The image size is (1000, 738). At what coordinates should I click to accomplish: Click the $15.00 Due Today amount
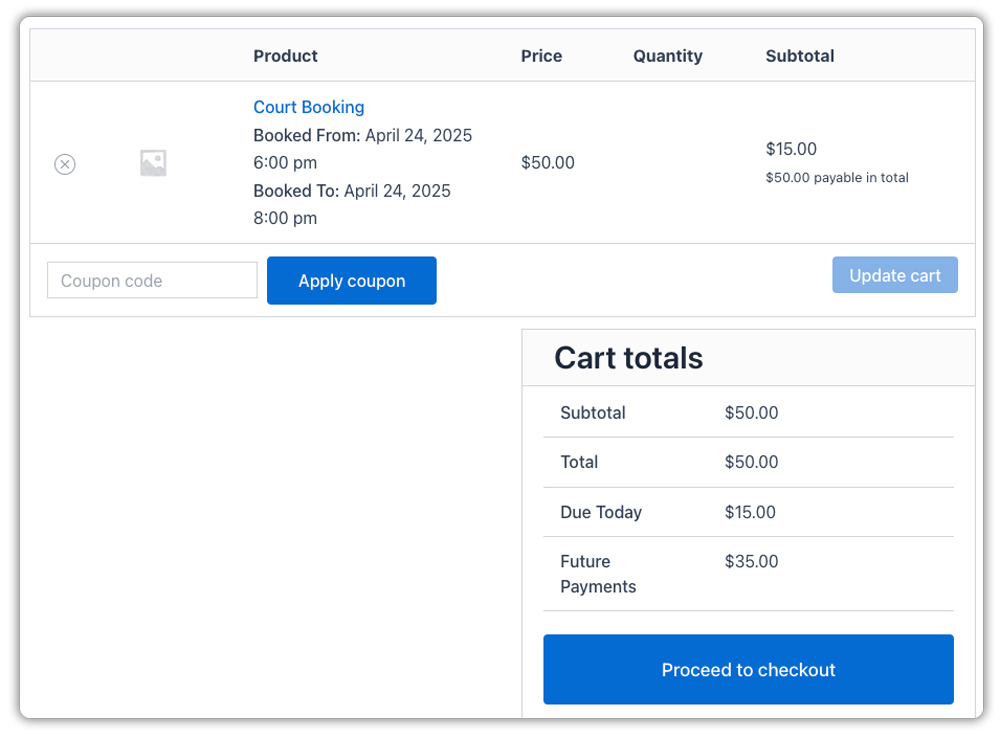[750, 512]
